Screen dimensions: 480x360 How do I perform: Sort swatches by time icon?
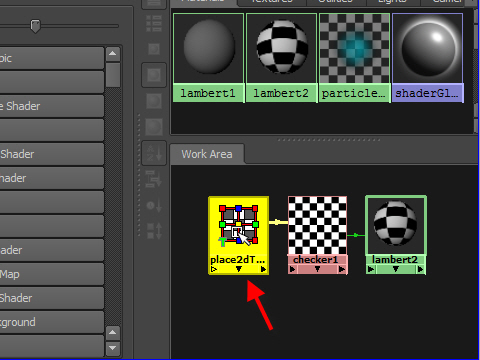(x=154, y=205)
